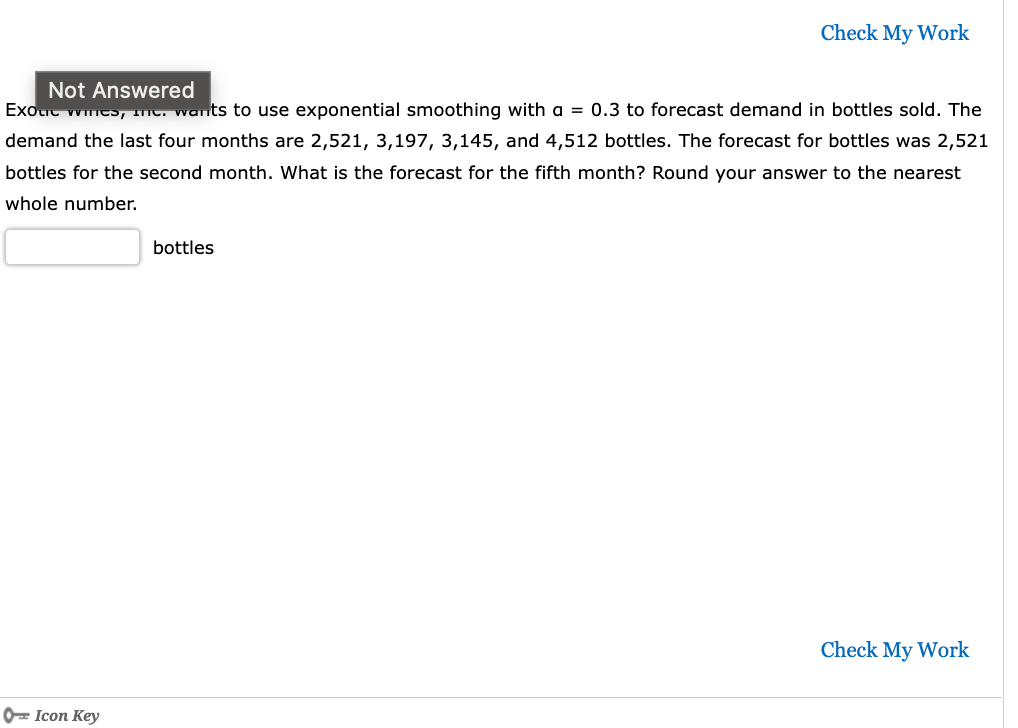
Task: Click the Icon Key text label
Action: 66,715
